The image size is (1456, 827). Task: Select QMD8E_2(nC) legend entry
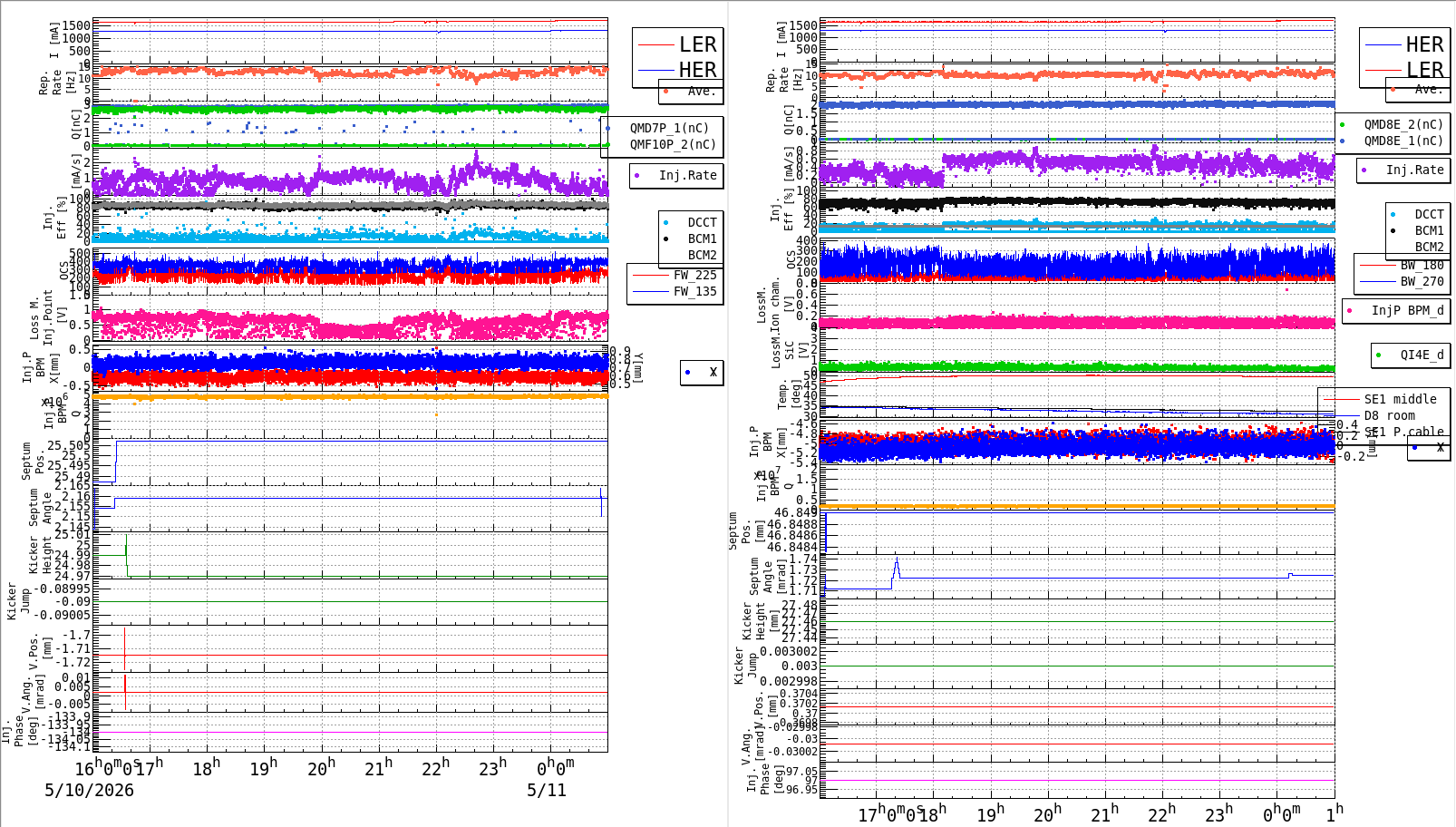pos(1393,124)
